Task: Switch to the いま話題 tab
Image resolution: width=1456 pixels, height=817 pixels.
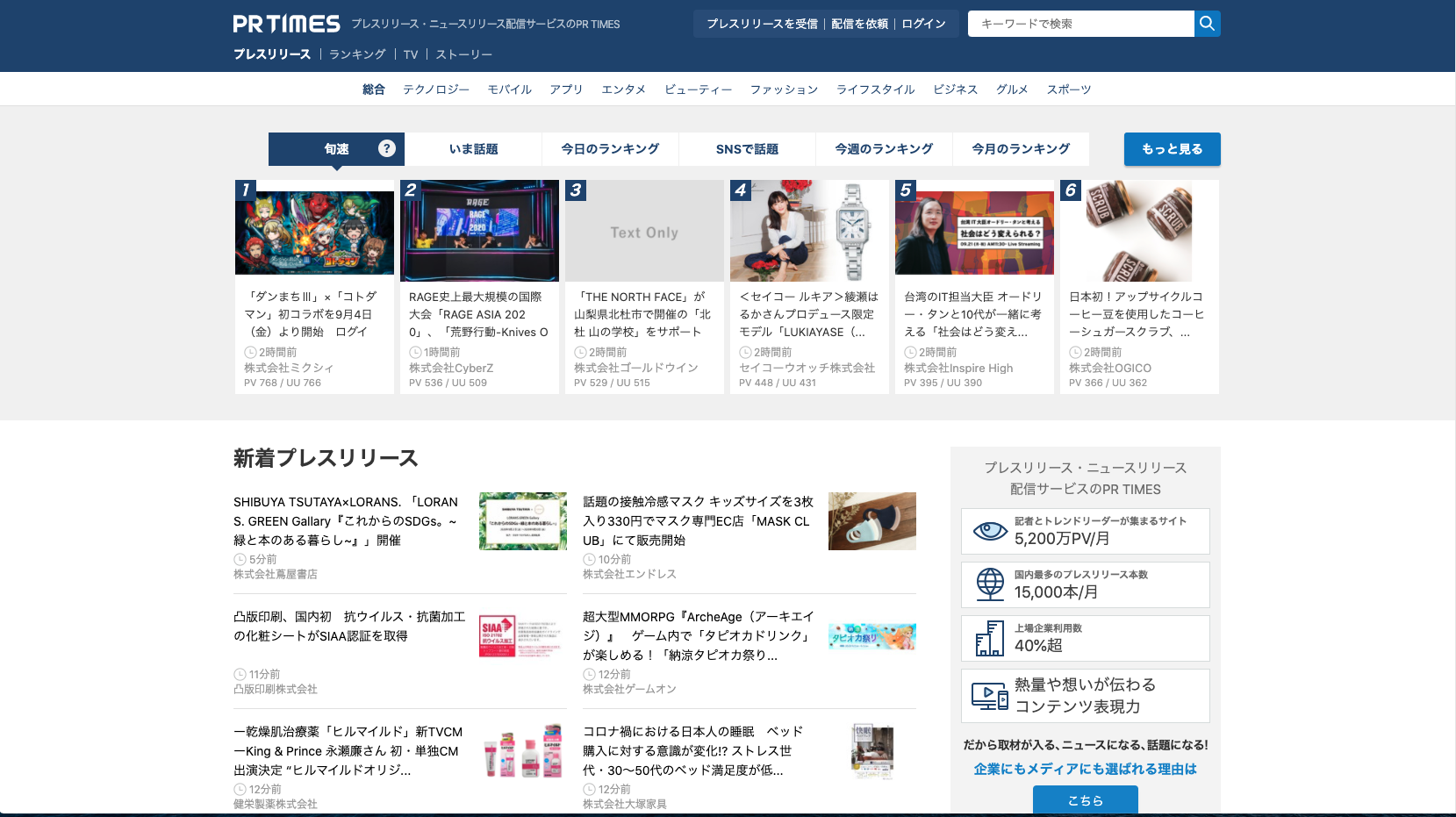Action: 474,149
